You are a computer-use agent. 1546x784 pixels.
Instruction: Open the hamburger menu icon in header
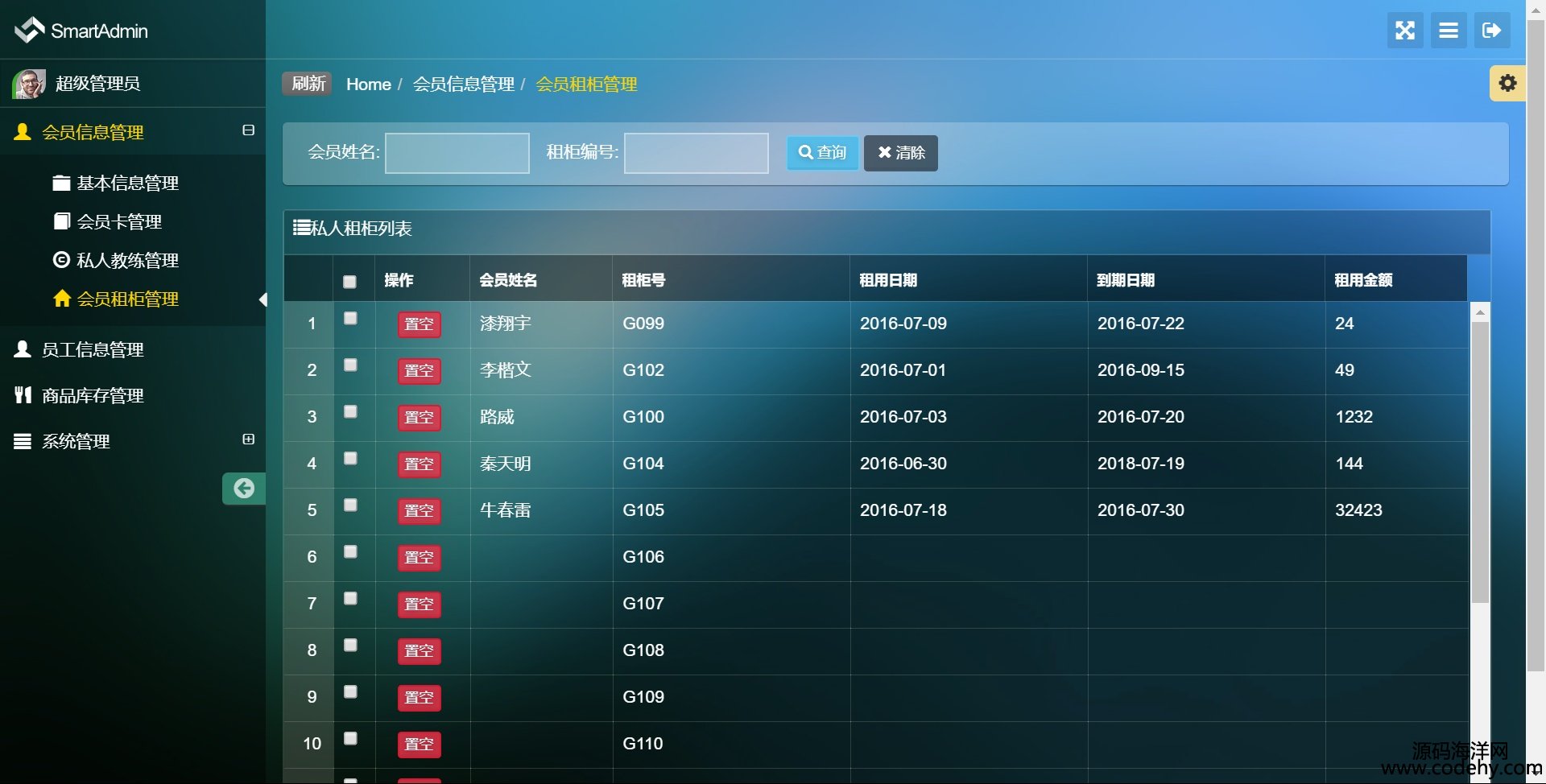tap(1449, 31)
